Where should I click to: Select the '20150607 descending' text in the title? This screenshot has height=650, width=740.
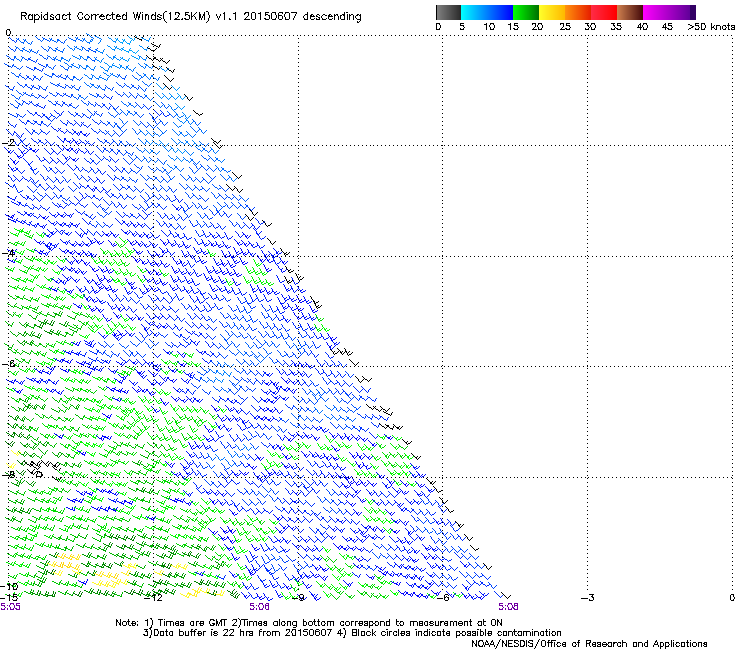pyautogui.click(x=303, y=17)
